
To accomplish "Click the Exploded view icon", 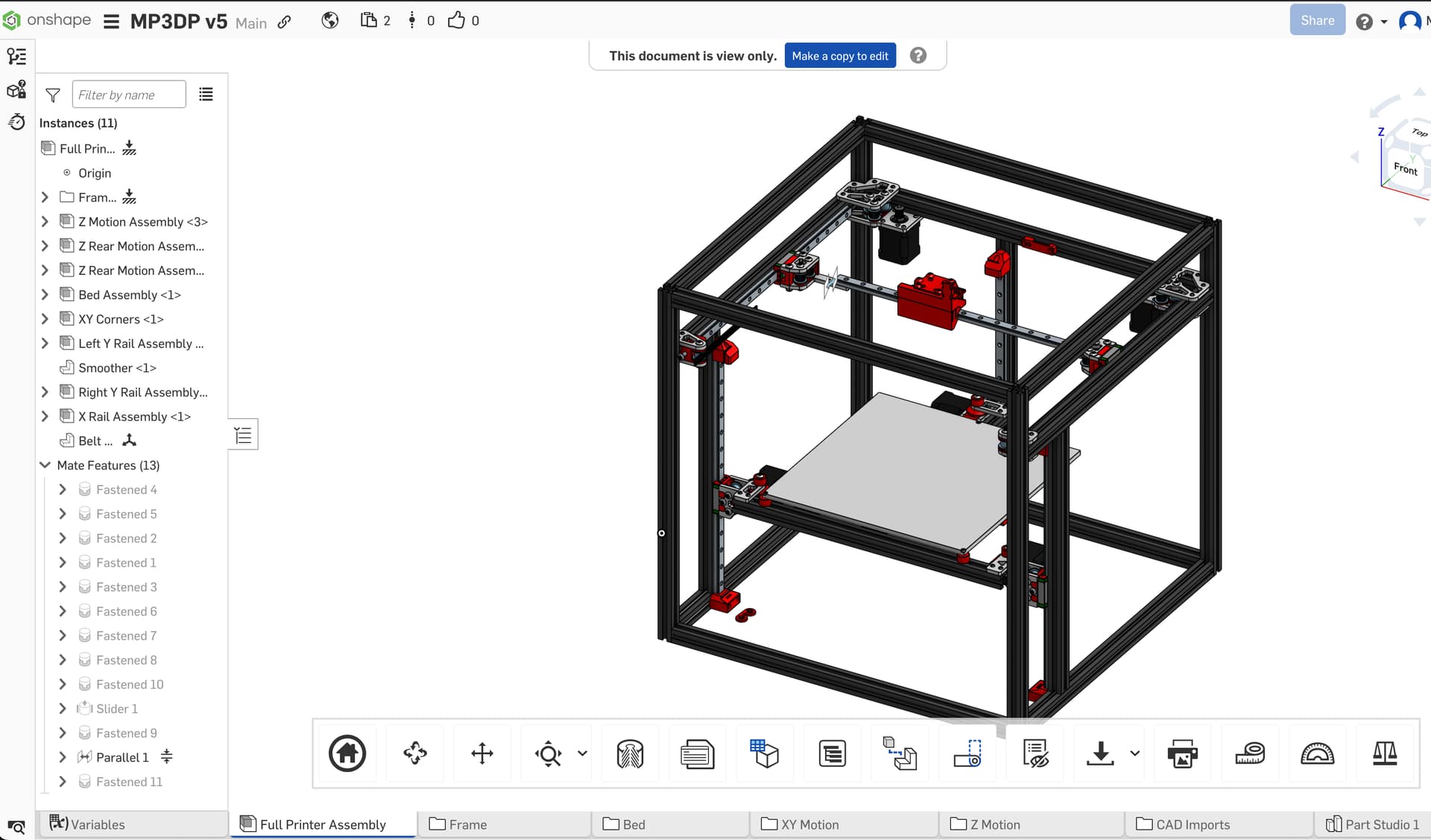I will (900, 754).
